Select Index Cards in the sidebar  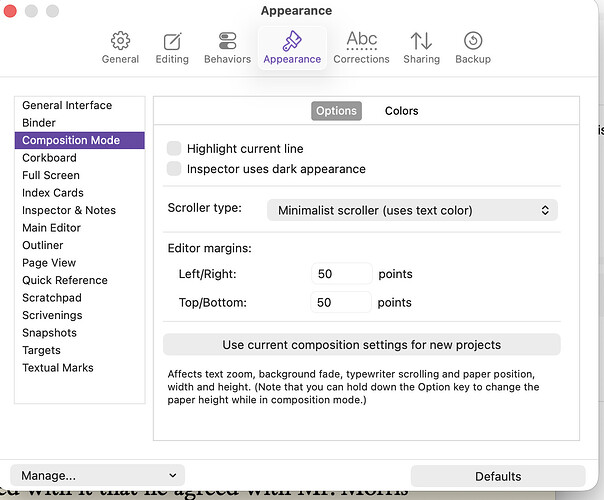tap(80, 193)
